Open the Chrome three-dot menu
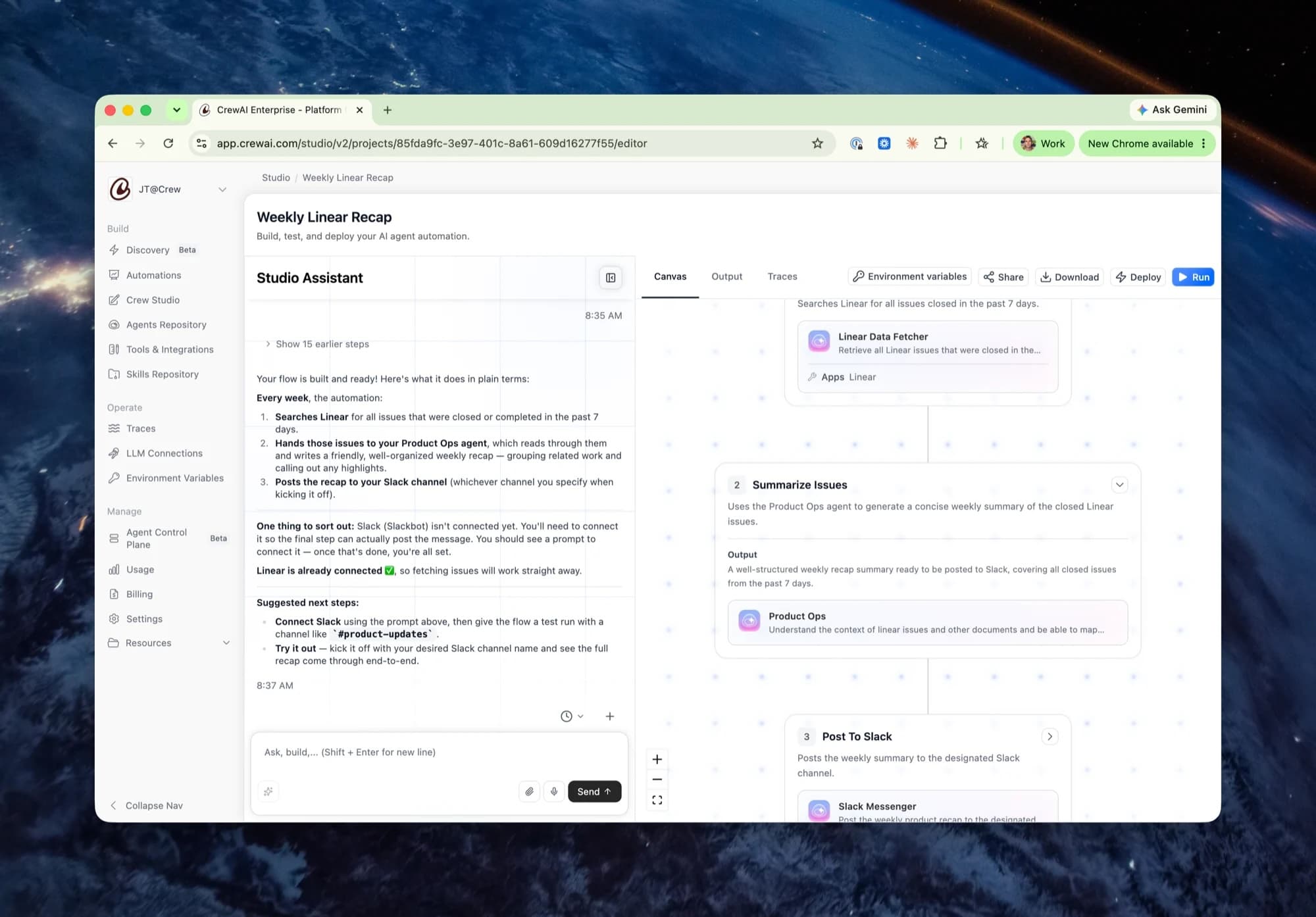Screen dimensions: 1316x917 tap(1203, 143)
